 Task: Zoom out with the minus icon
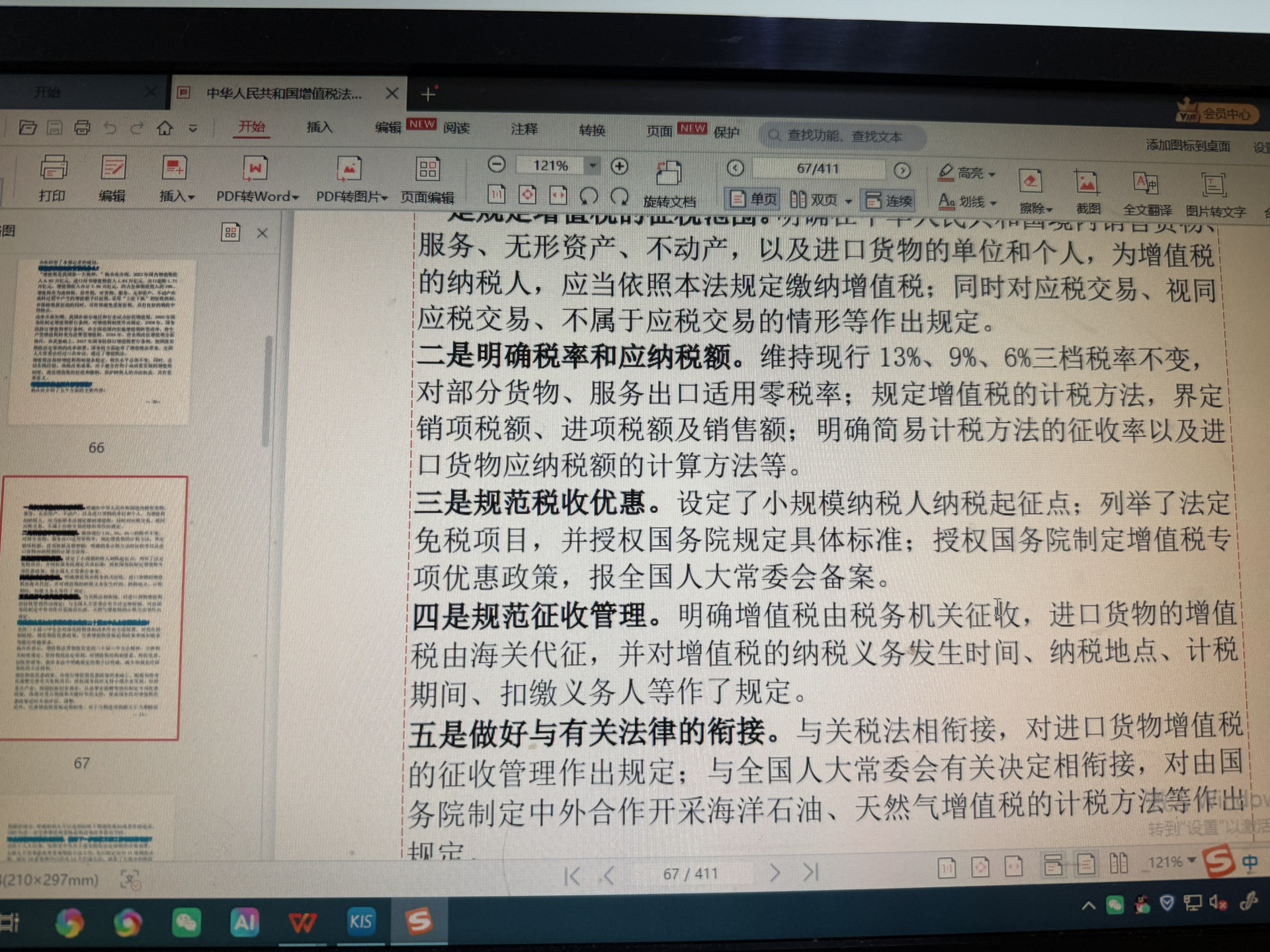point(496,165)
